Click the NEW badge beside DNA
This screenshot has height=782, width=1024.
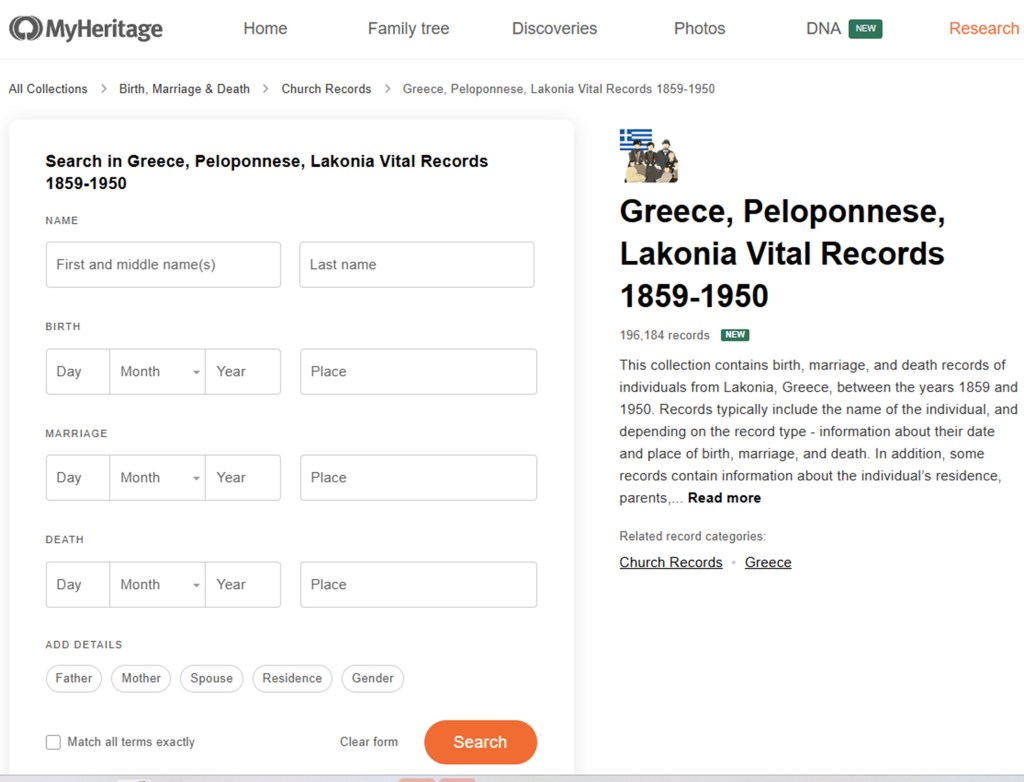point(865,29)
